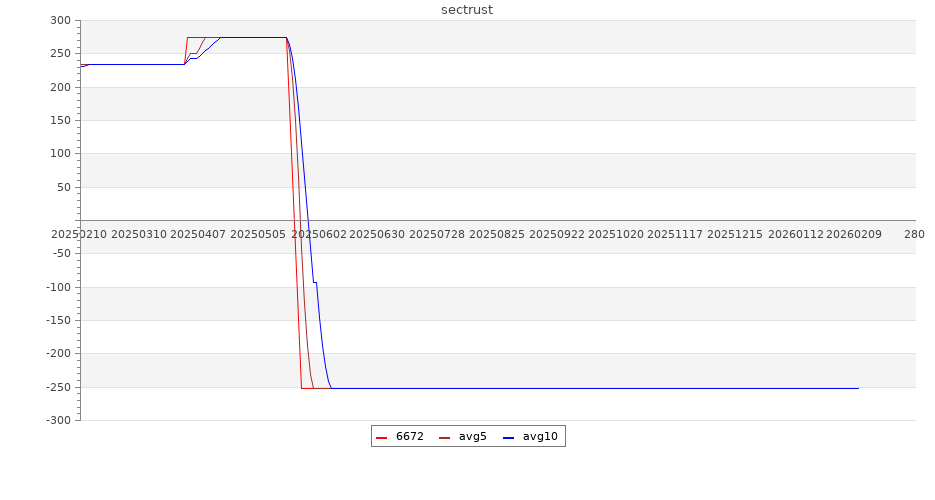Select the -300 y-axis value label
This screenshot has width=935, height=500.
(58, 421)
